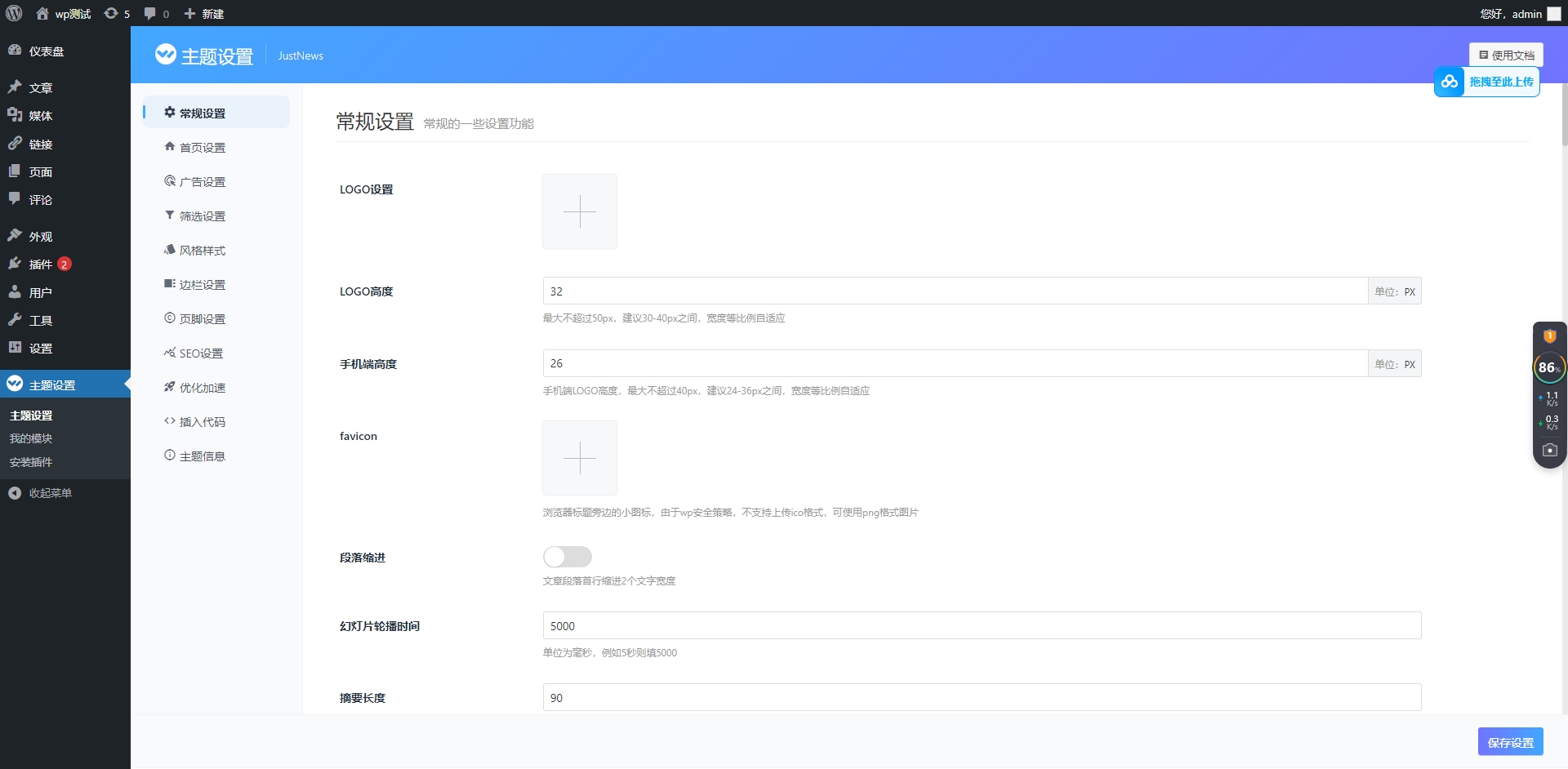Open the 页面 pages menu
The width and height of the screenshot is (1568, 769).
pos(65,171)
